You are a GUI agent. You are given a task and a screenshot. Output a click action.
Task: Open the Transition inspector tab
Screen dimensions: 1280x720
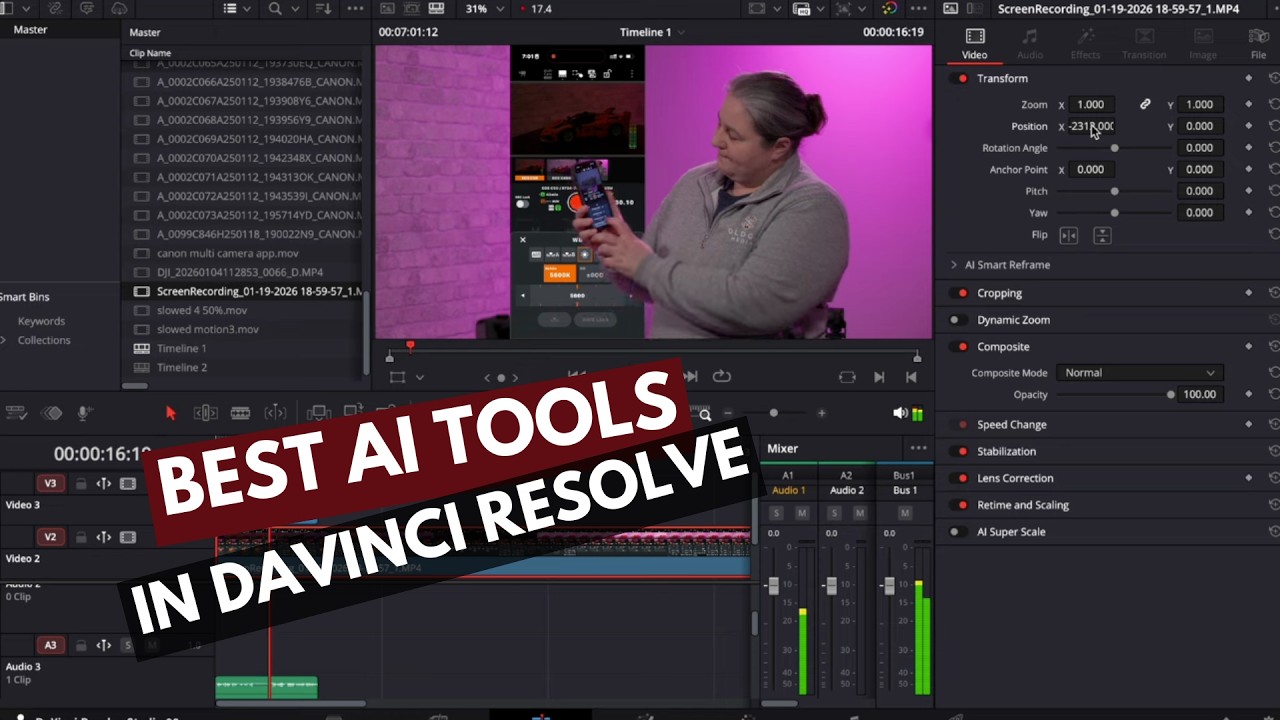[1144, 44]
